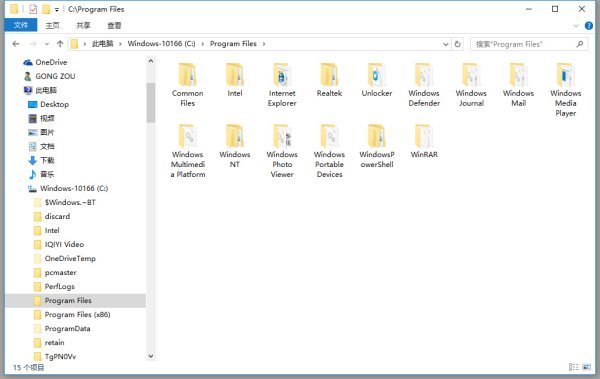Open the Intel folder in file pane
The height and width of the screenshot is (379, 600).
235,80
